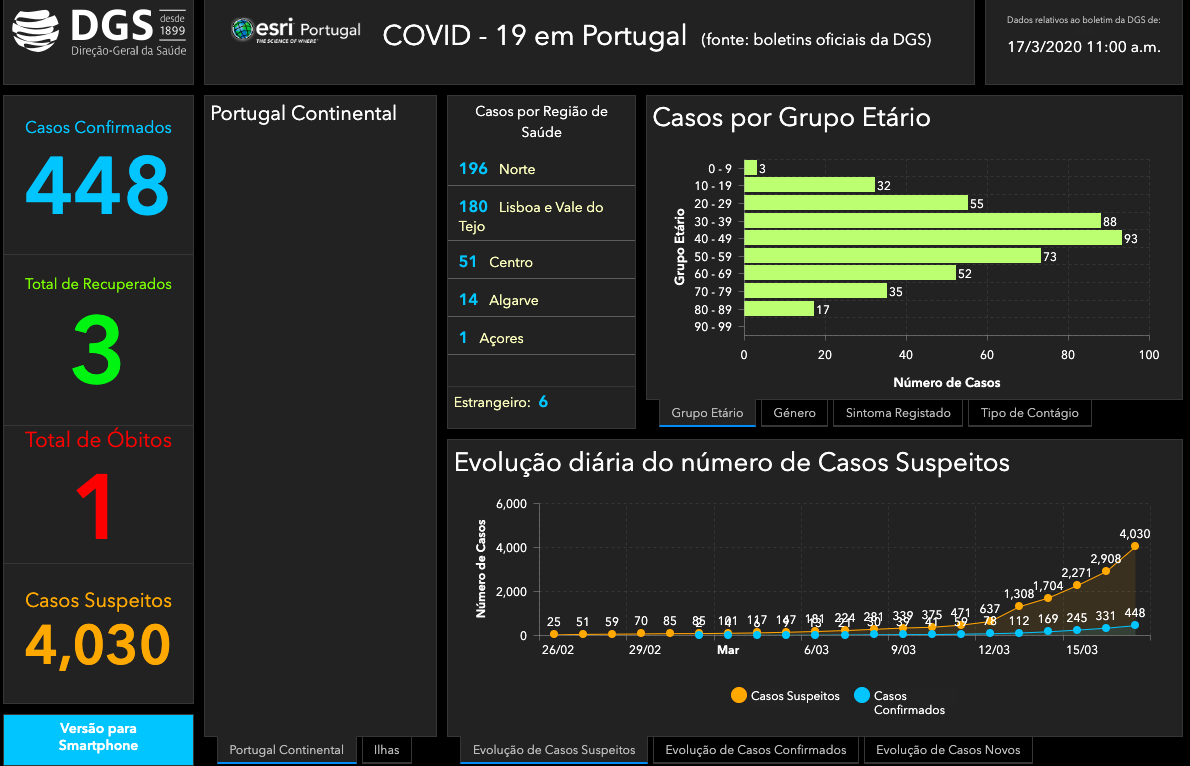
Task: Select the Sintoma Registado tab
Action: (898, 413)
